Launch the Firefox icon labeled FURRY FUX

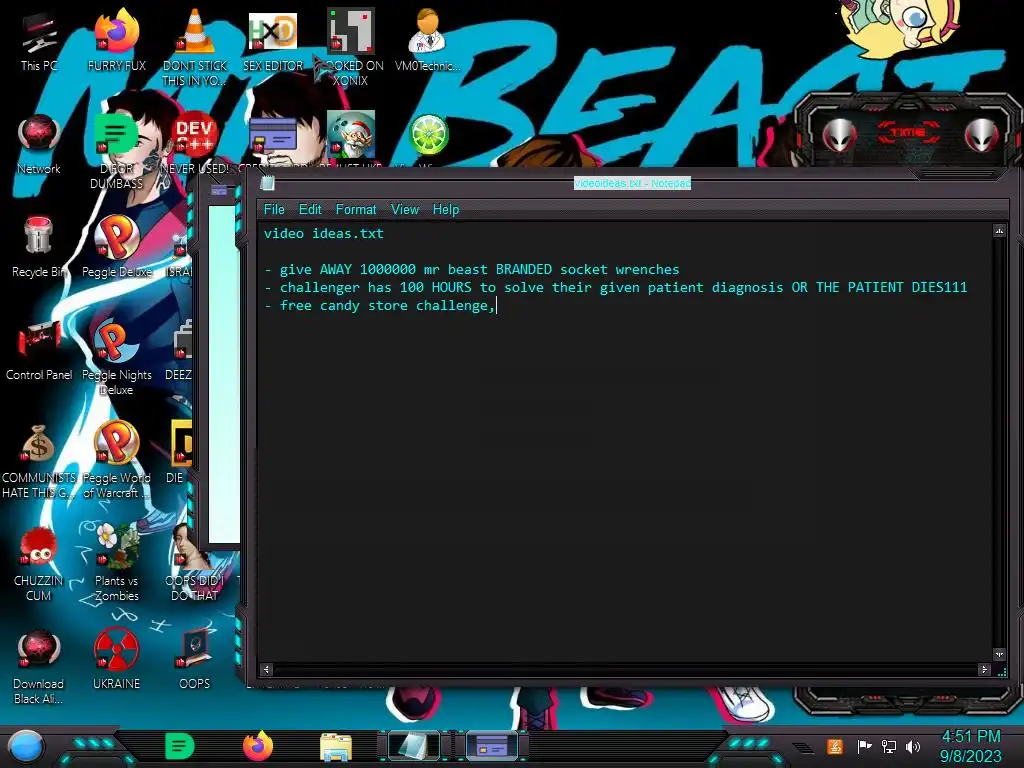click(116, 40)
